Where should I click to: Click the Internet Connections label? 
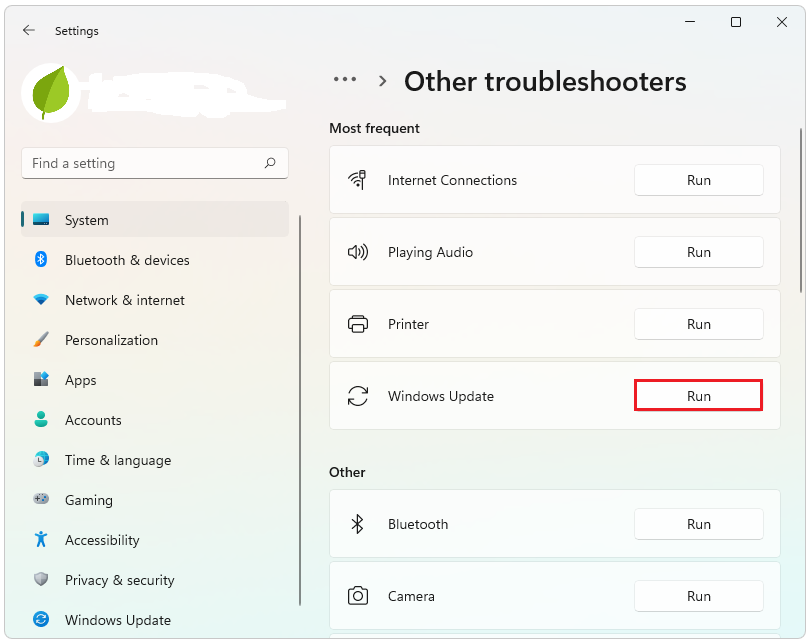[452, 180]
